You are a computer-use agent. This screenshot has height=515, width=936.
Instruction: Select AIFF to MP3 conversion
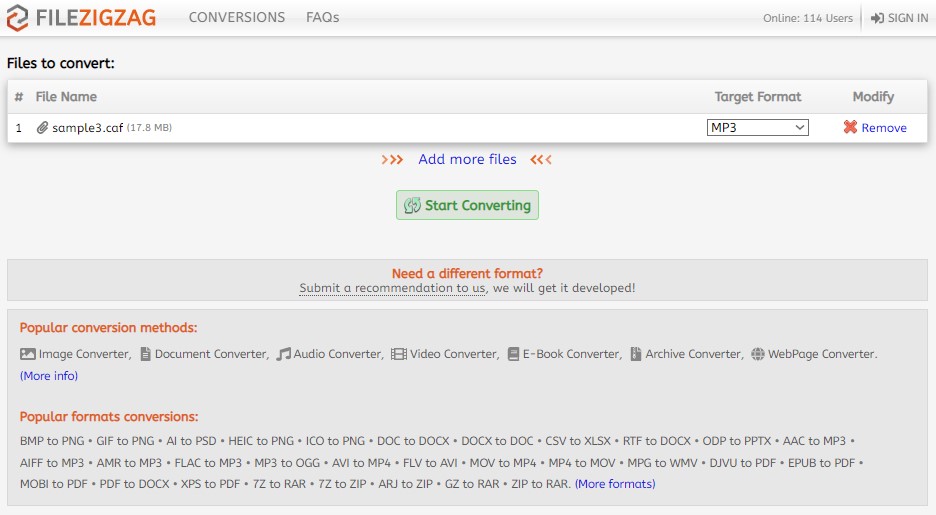(x=52, y=463)
